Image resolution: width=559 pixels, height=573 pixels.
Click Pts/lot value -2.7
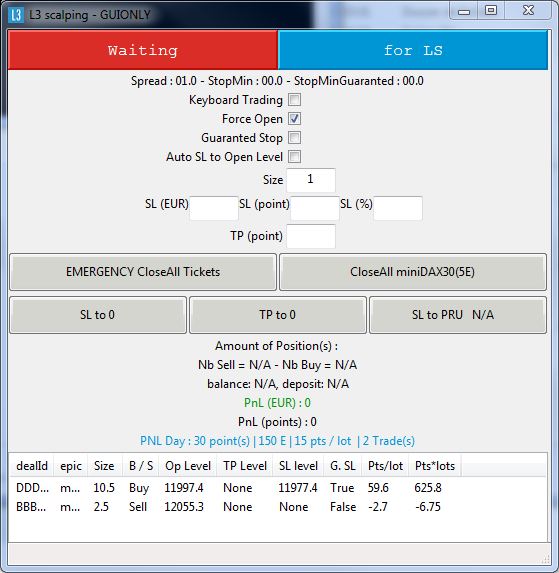pos(378,506)
